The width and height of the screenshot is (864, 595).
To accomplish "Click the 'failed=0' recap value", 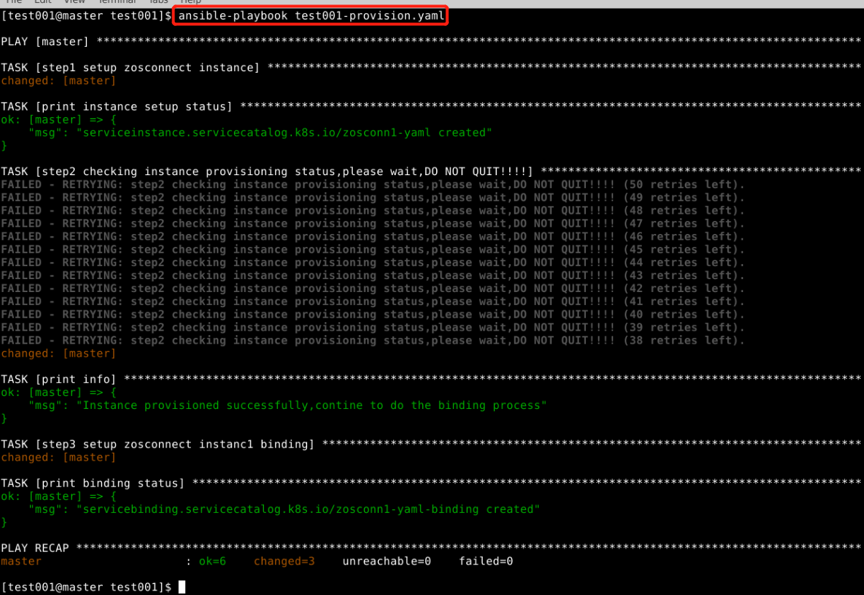I will (486, 561).
